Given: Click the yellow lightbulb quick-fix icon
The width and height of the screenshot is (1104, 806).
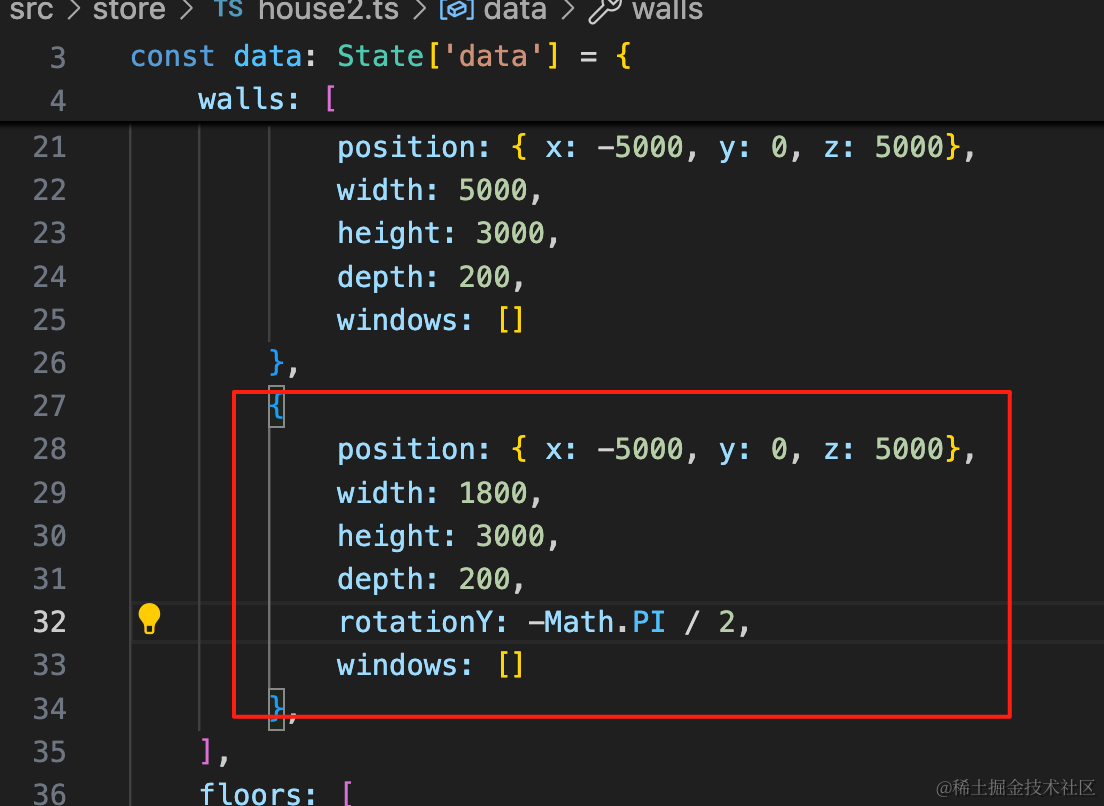Looking at the screenshot, I should (149, 619).
